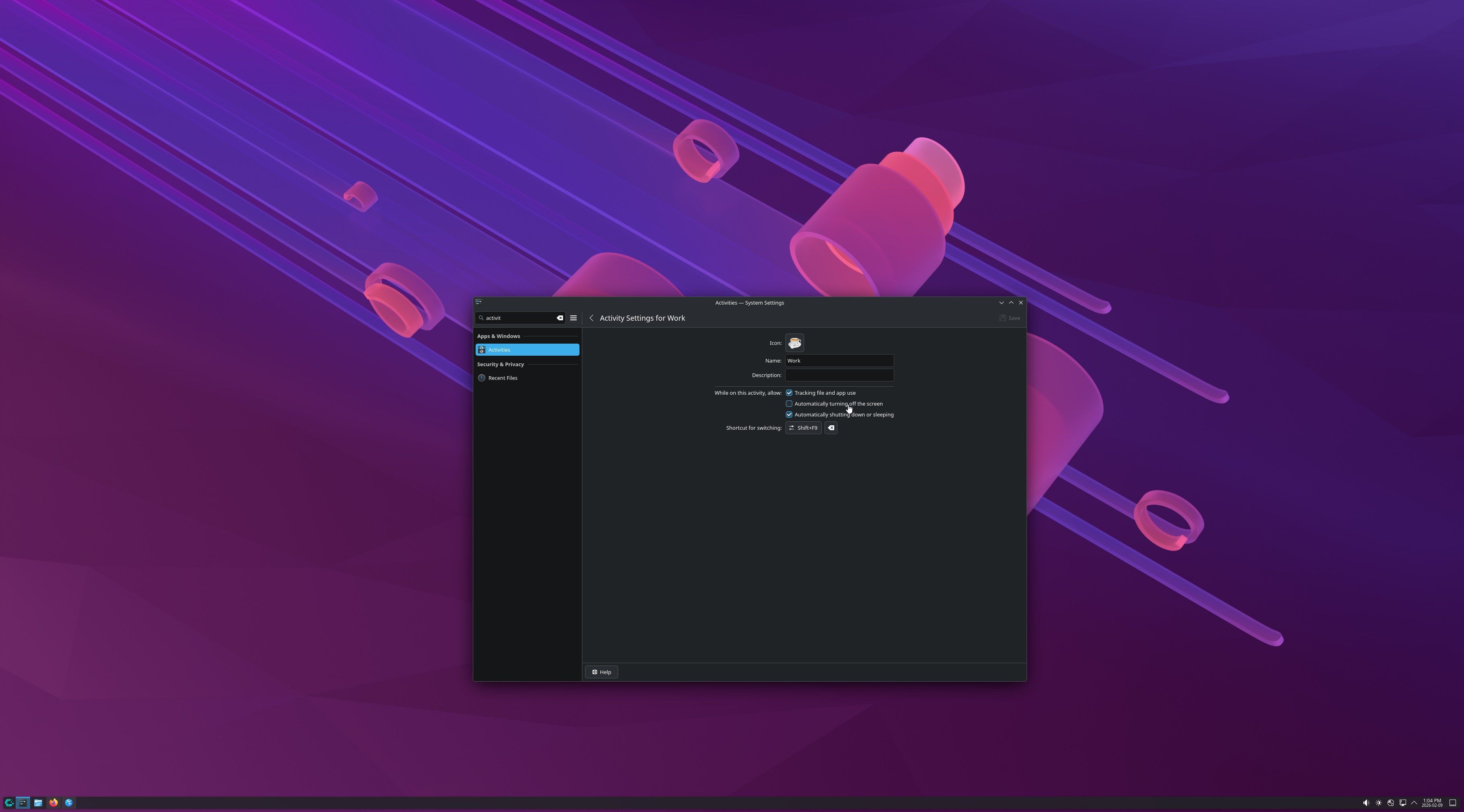Expand hidden system tray icons arrow

(x=1414, y=803)
